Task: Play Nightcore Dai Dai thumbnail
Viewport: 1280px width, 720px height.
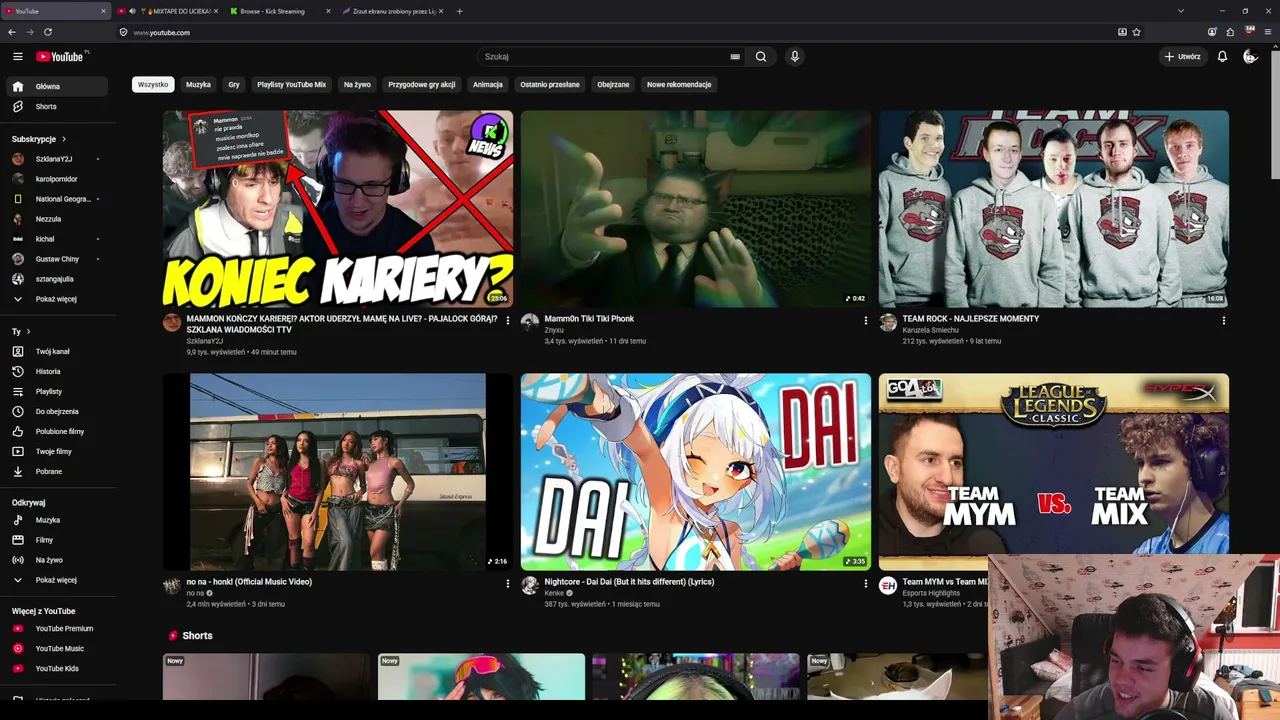Action: pyautogui.click(x=696, y=472)
